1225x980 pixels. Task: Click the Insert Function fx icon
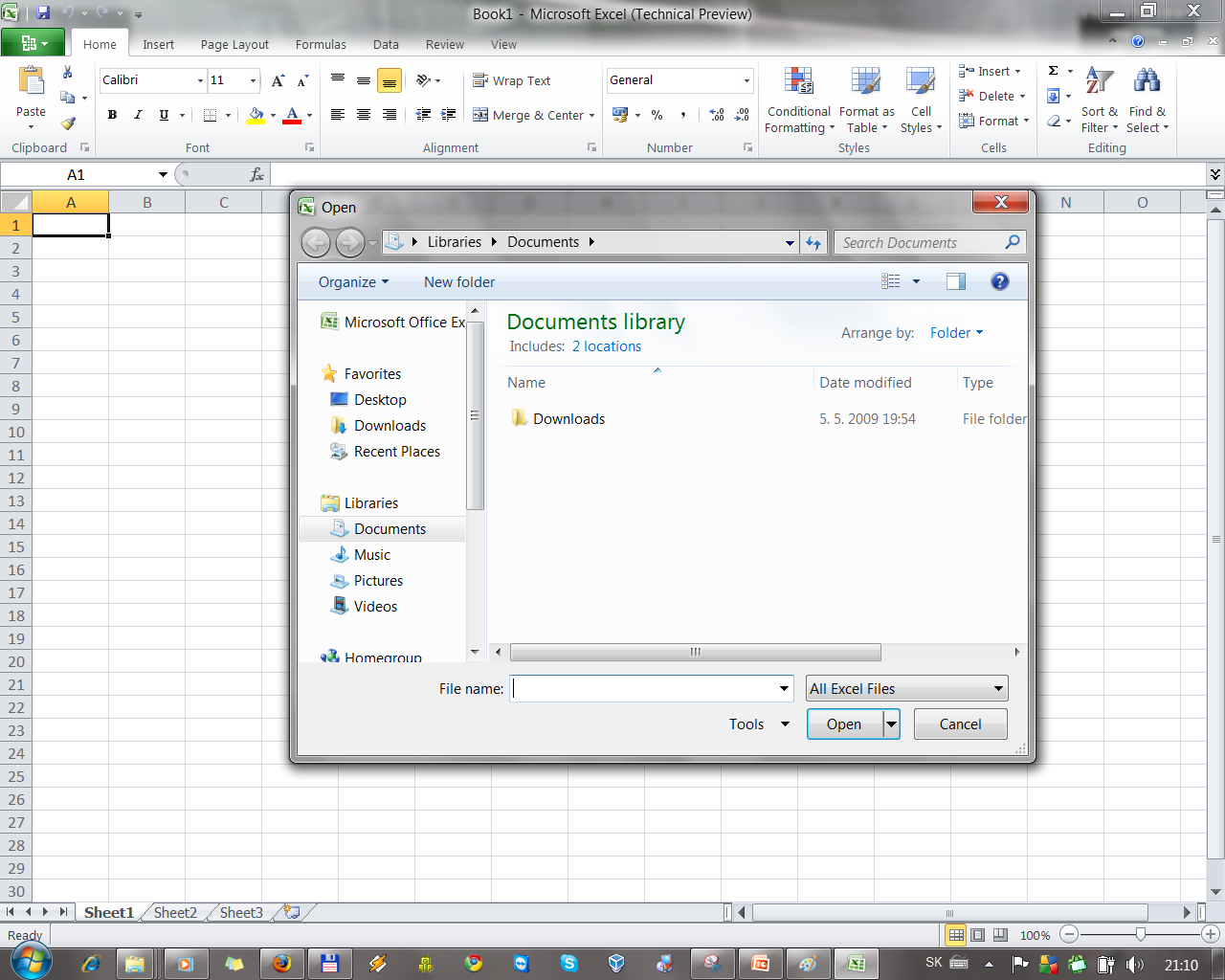(x=256, y=174)
